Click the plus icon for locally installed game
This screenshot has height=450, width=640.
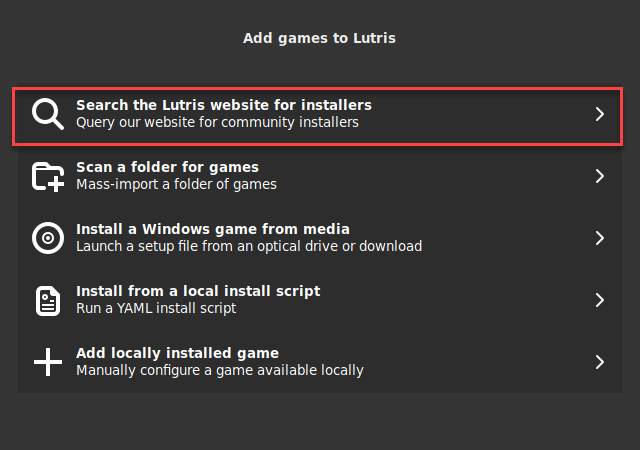coord(48,362)
